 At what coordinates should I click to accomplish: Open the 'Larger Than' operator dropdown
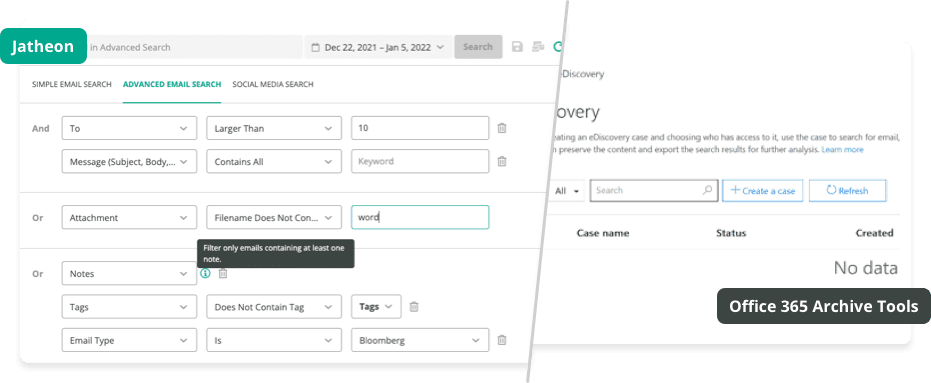tap(274, 128)
